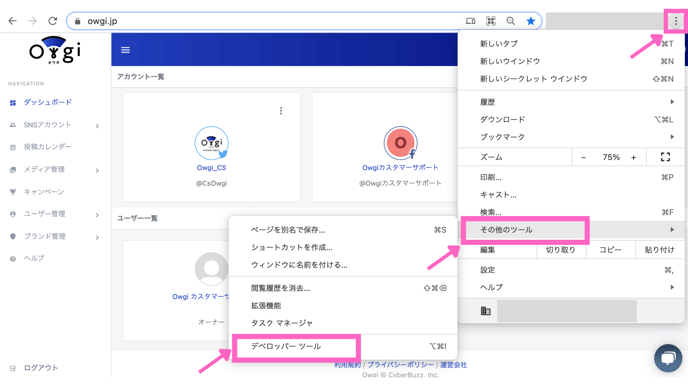This screenshot has width=688, height=387.
Task: Expand ユーザー管理 sidebar chevron
Action: point(97,215)
